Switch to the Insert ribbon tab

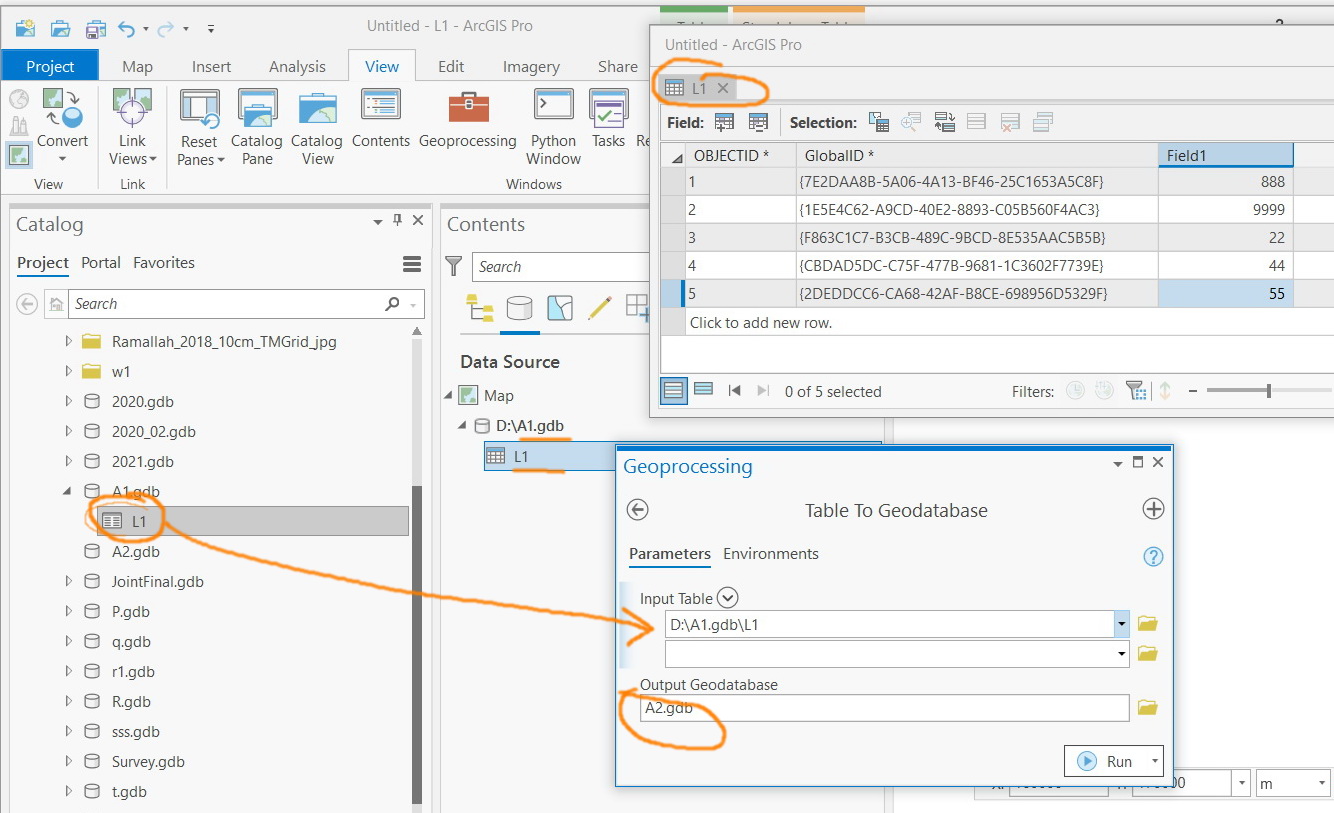coord(211,66)
